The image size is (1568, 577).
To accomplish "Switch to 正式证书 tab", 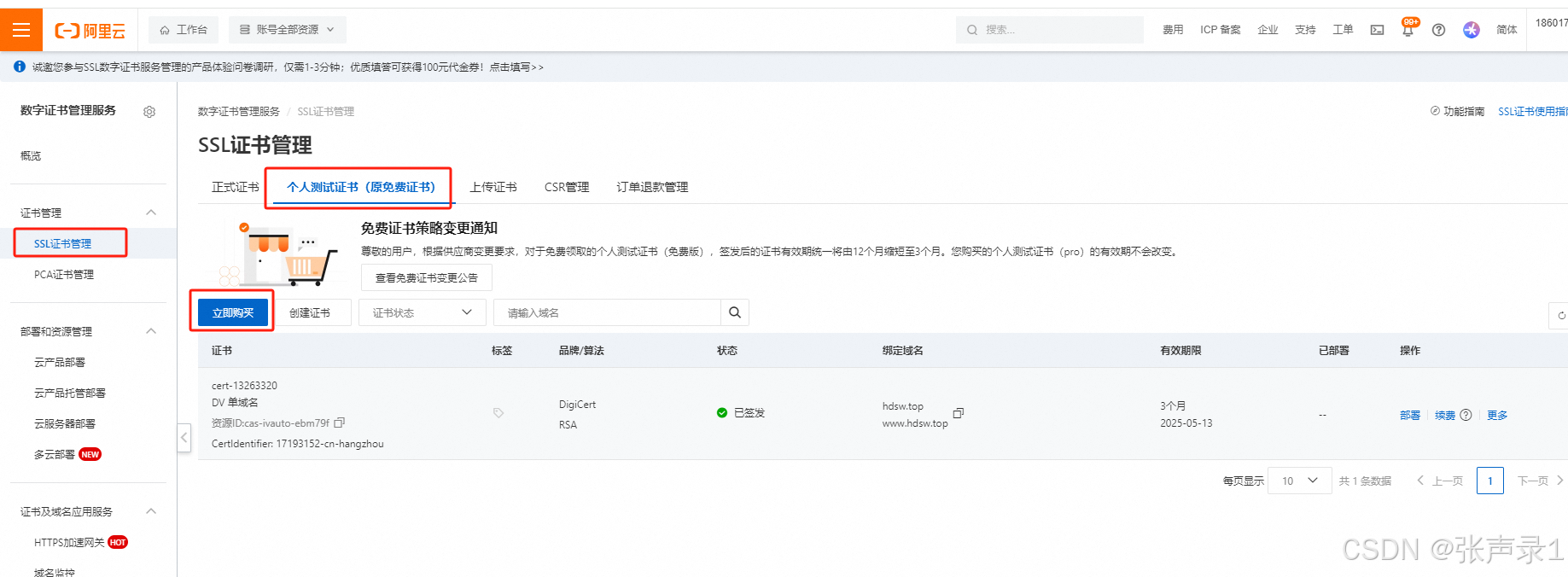I will [x=236, y=187].
